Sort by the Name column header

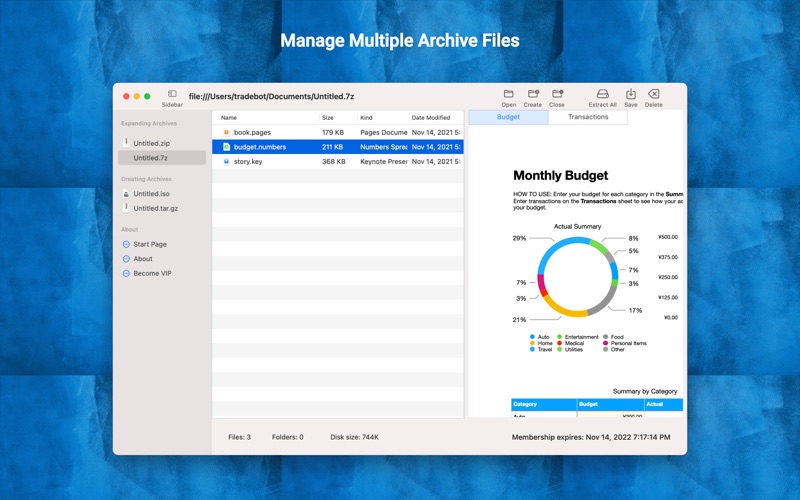[x=229, y=117]
